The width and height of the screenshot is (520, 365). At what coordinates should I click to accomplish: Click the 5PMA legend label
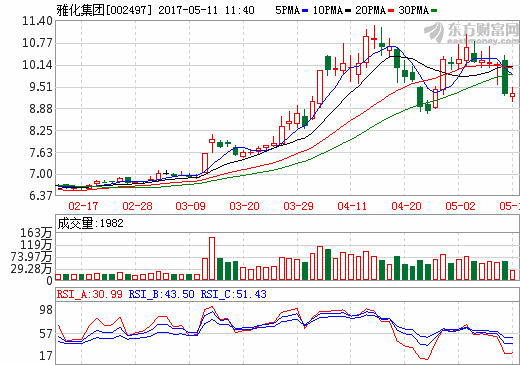pos(288,10)
